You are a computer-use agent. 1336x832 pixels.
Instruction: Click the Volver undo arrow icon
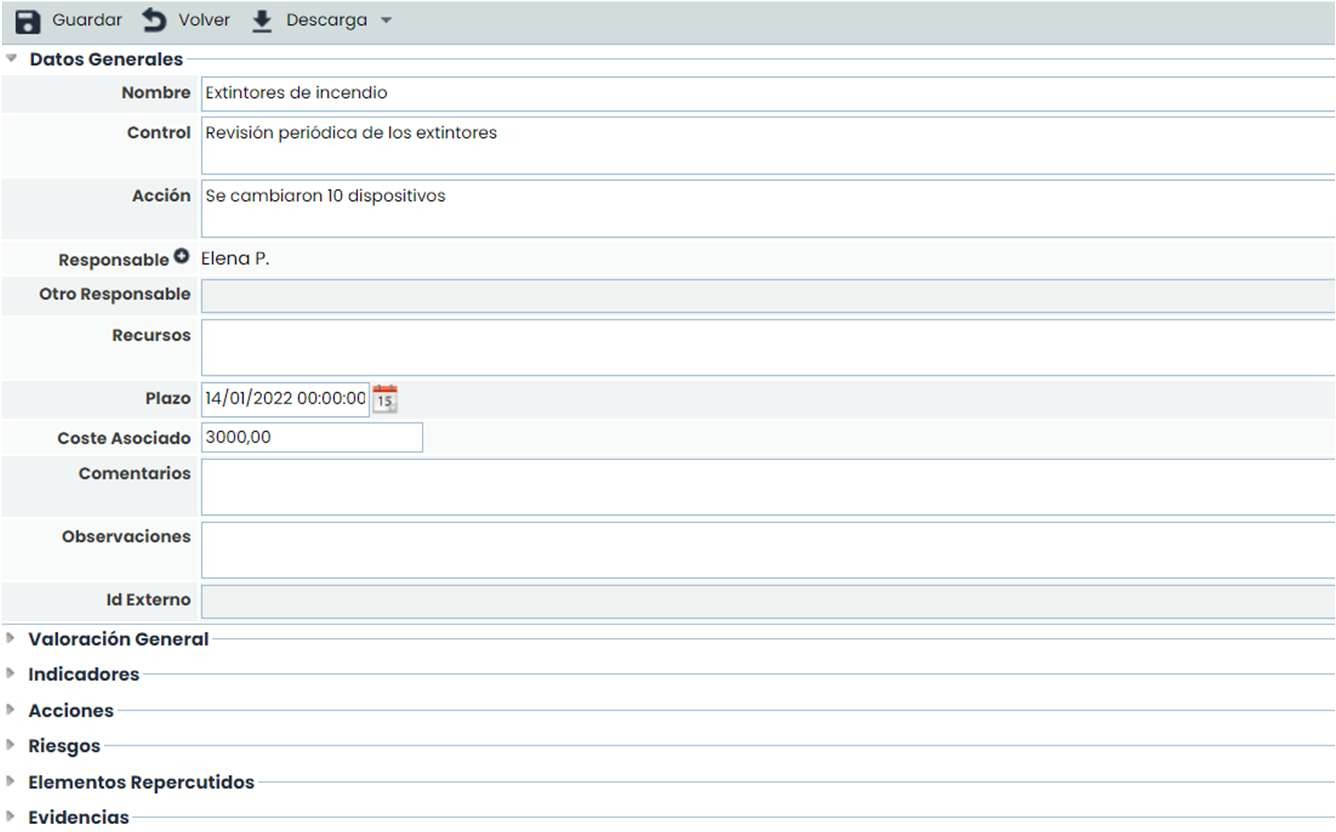(x=154, y=21)
